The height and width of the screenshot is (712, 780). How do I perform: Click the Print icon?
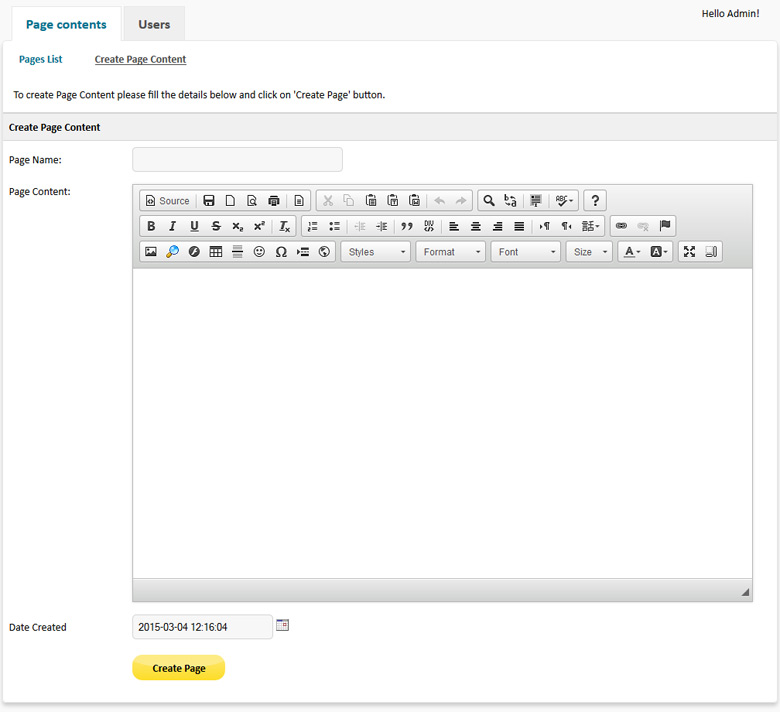tap(274, 201)
